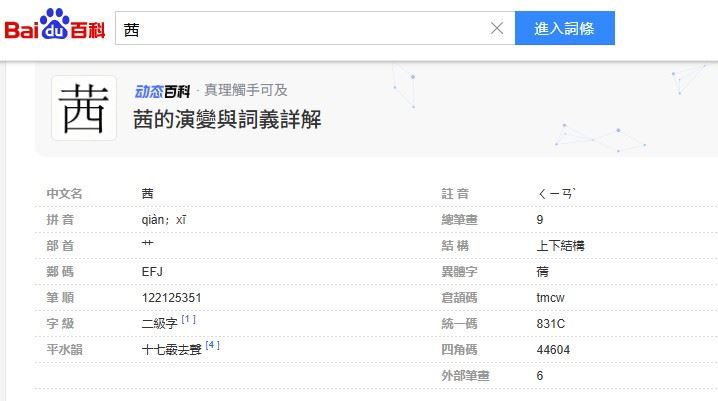Viewport: 718px width, 401px height.
Task: Select the structure value 上下結構
Action: [560, 246]
